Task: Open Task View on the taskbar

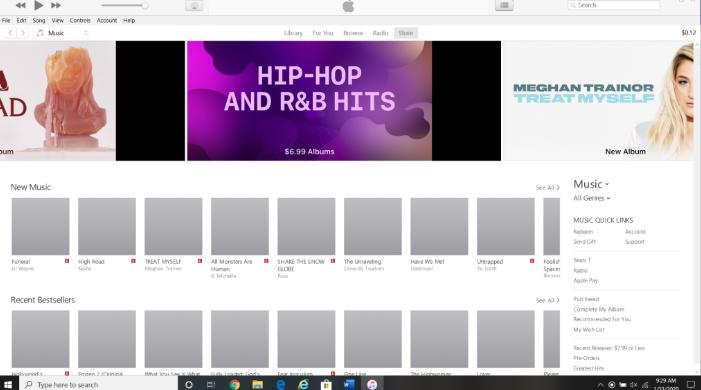Action: click(211, 384)
